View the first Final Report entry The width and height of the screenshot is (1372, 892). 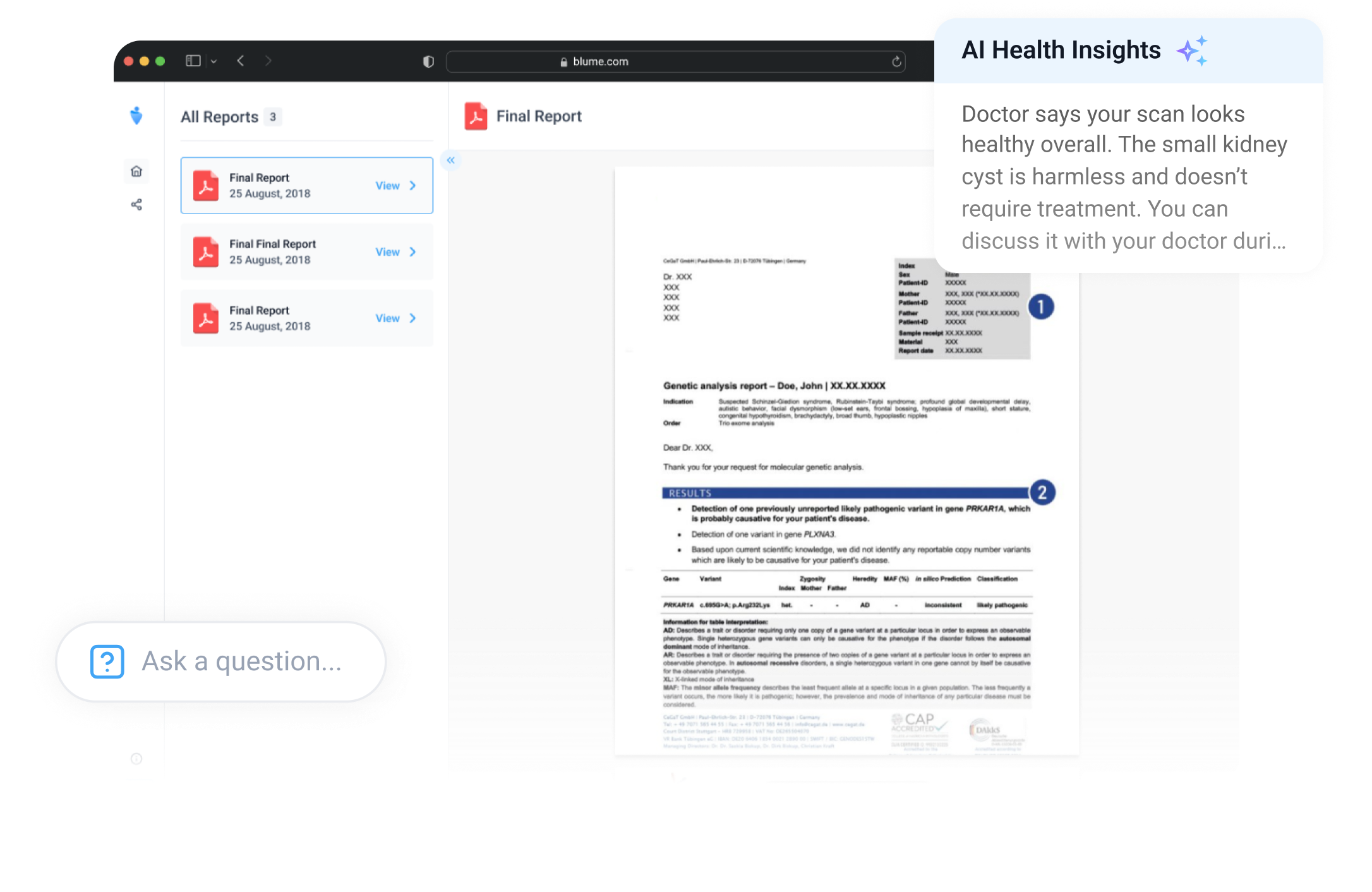pos(387,186)
